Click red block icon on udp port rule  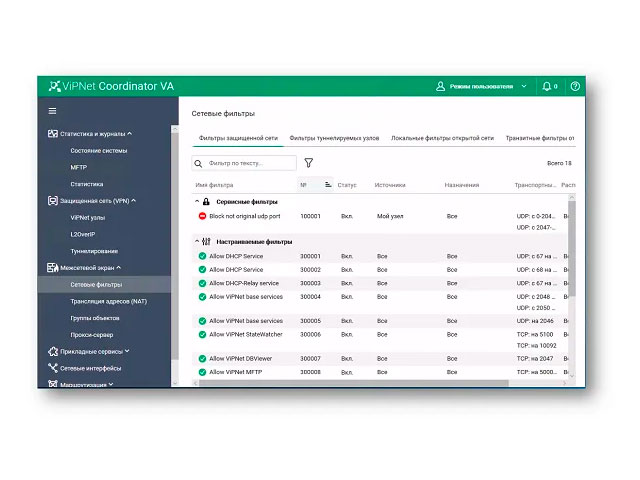[202, 216]
